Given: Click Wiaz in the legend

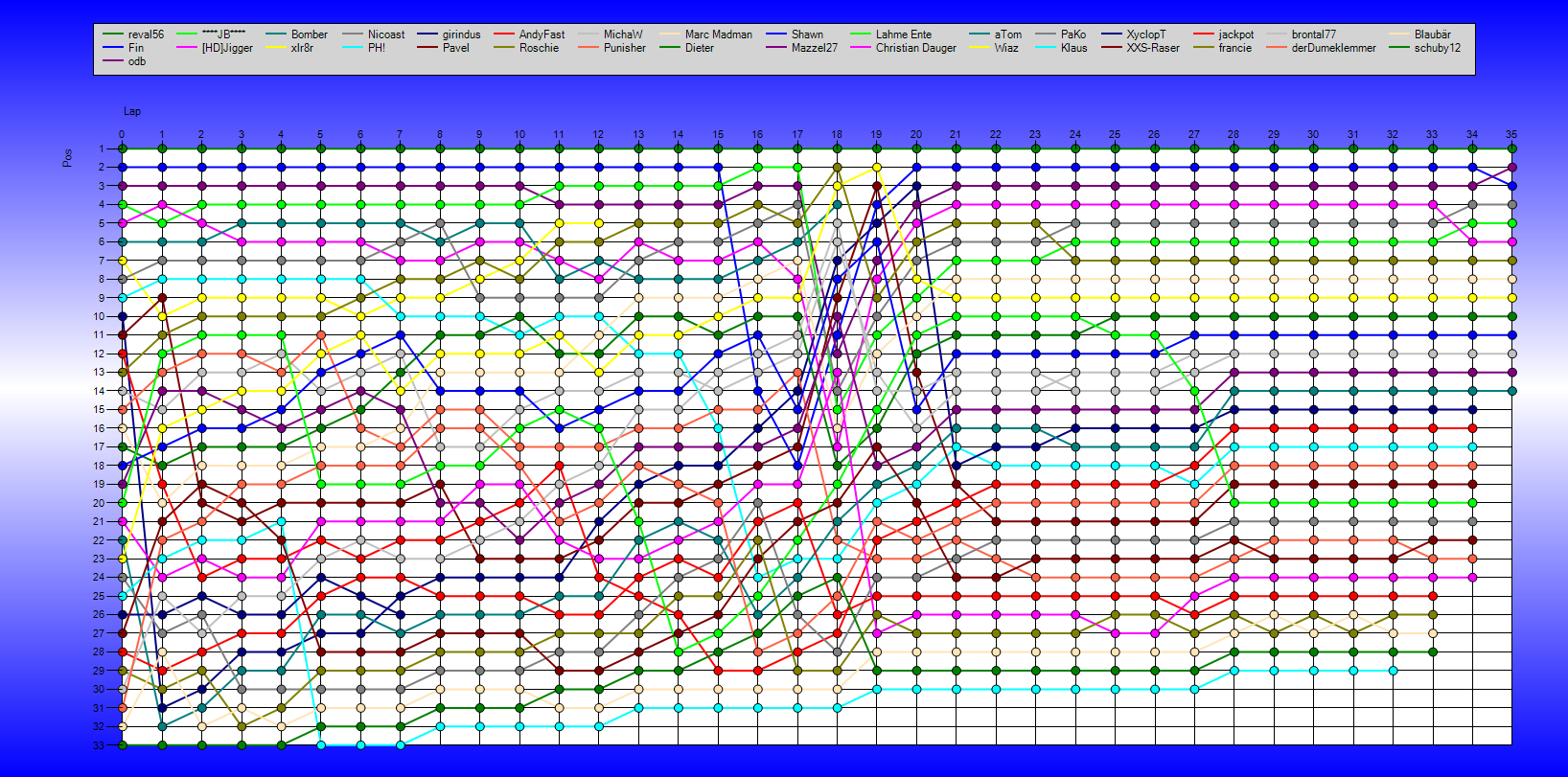Looking at the screenshot, I should coord(995,48).
